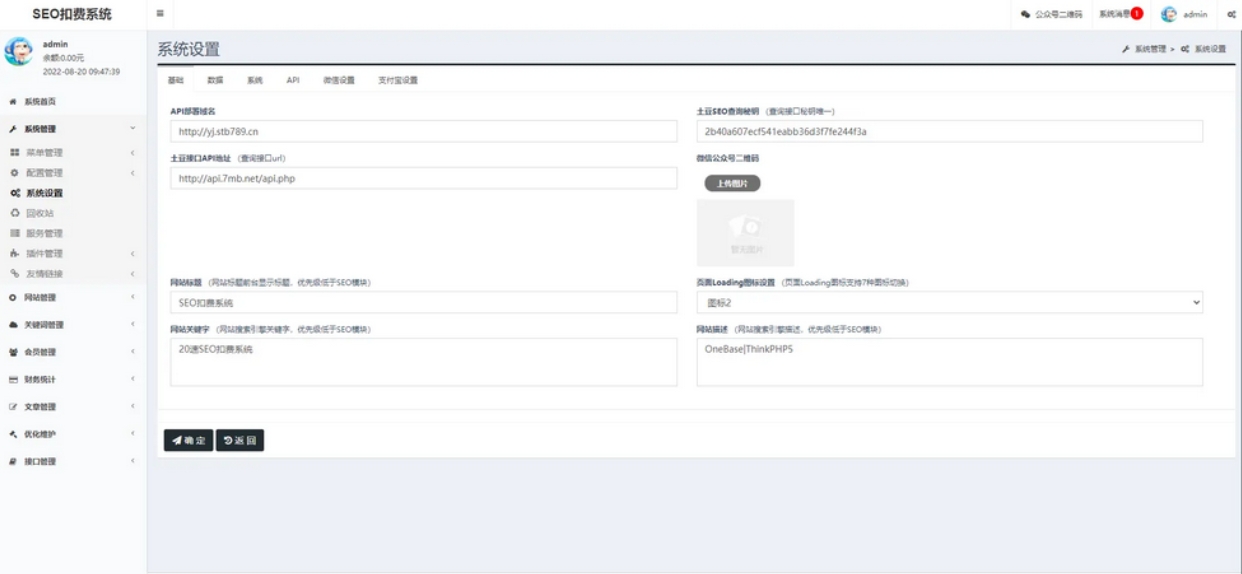Expand the 菜单管理 submenu

pyautogui.click(x=44, y=152)
